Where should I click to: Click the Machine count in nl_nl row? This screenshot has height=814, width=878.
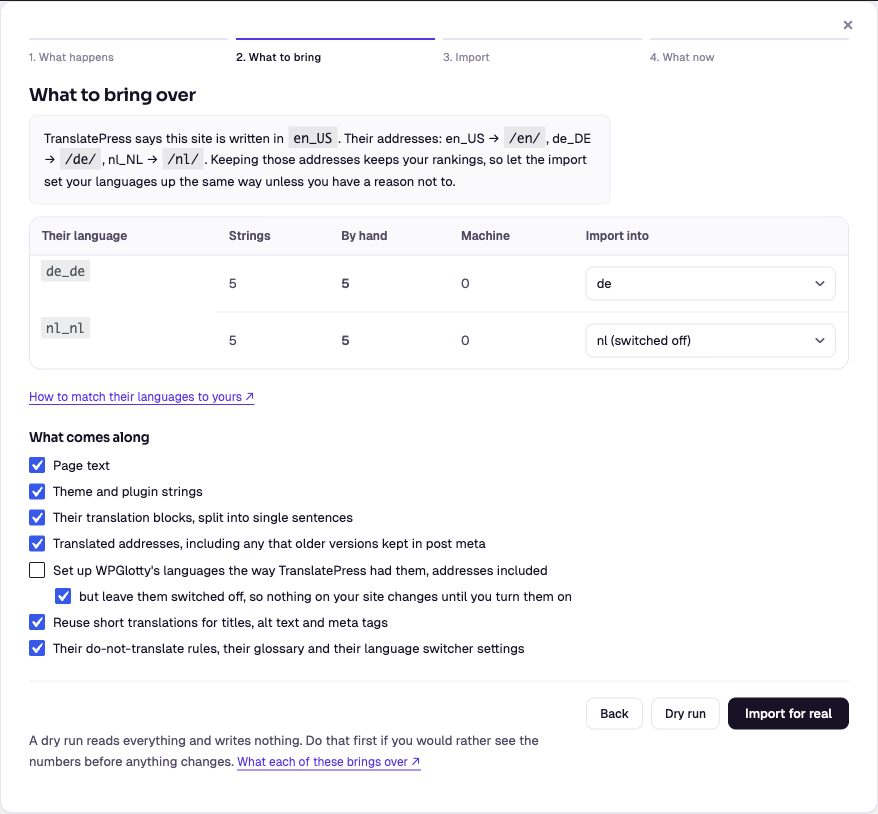(x=465, y=340)
